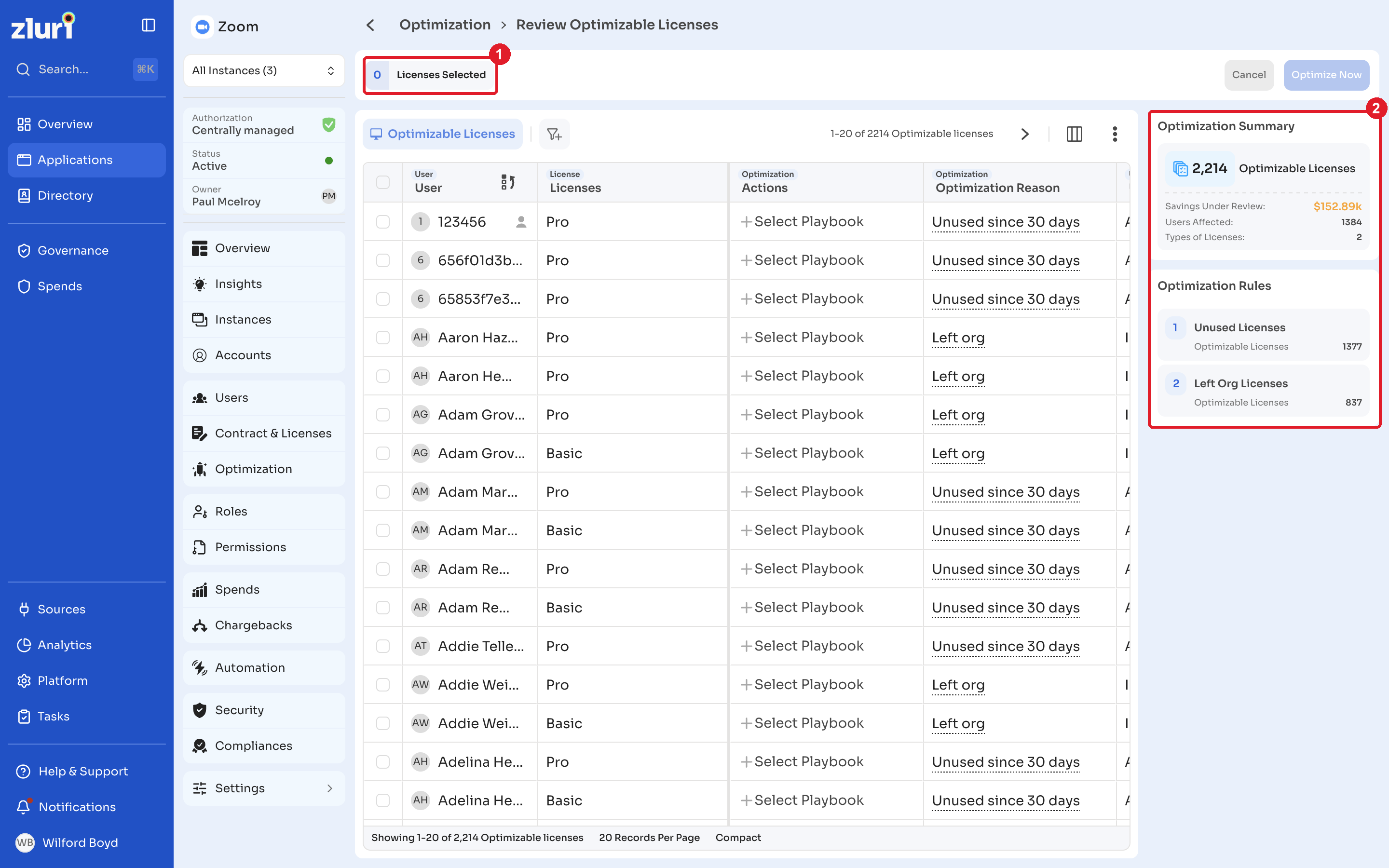Click the PM owner avatar
The height and width of the screenshot is (868, 1389).
tap(329, 196)
